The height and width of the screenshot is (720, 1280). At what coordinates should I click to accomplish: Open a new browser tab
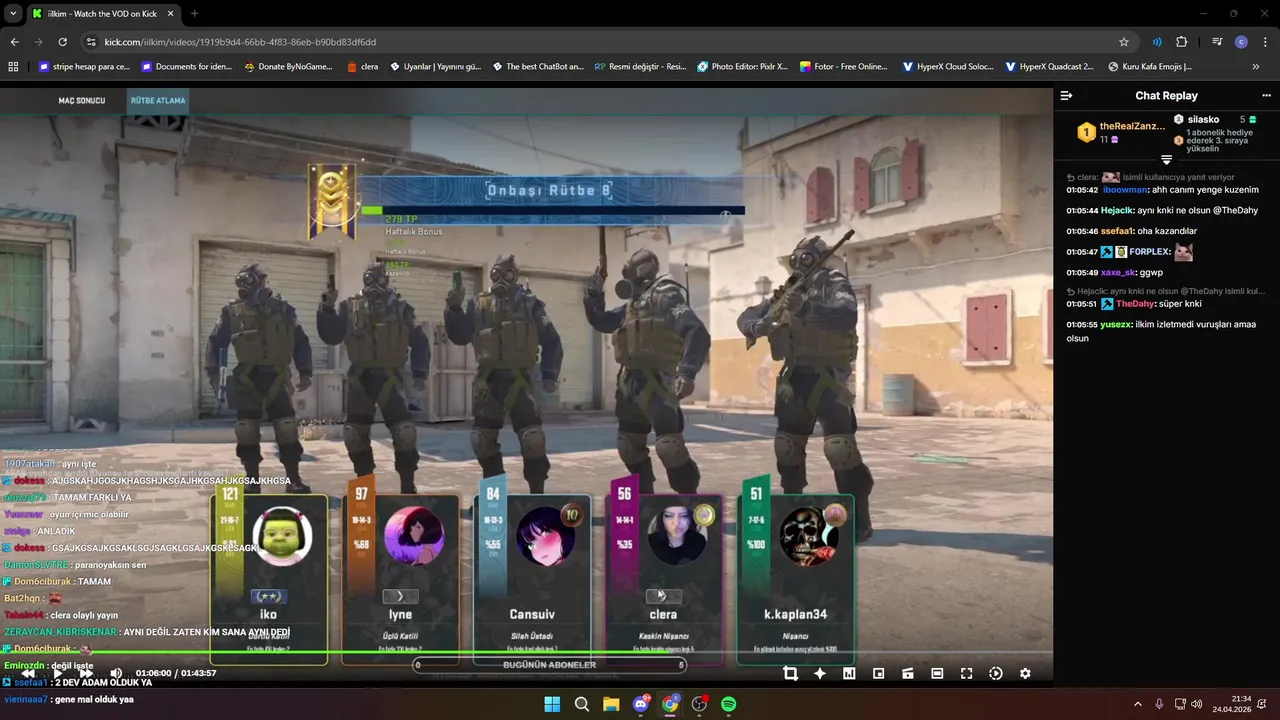click(x=194, y=13)
